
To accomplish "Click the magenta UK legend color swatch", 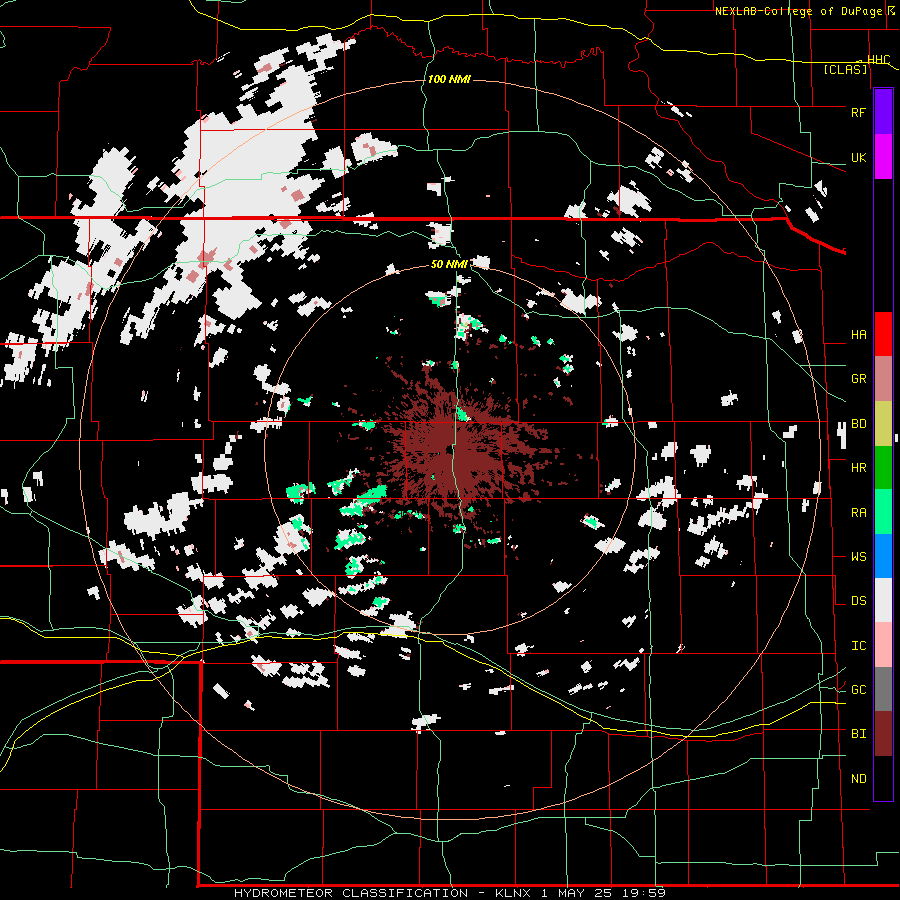I will click(x=883, y=157).
